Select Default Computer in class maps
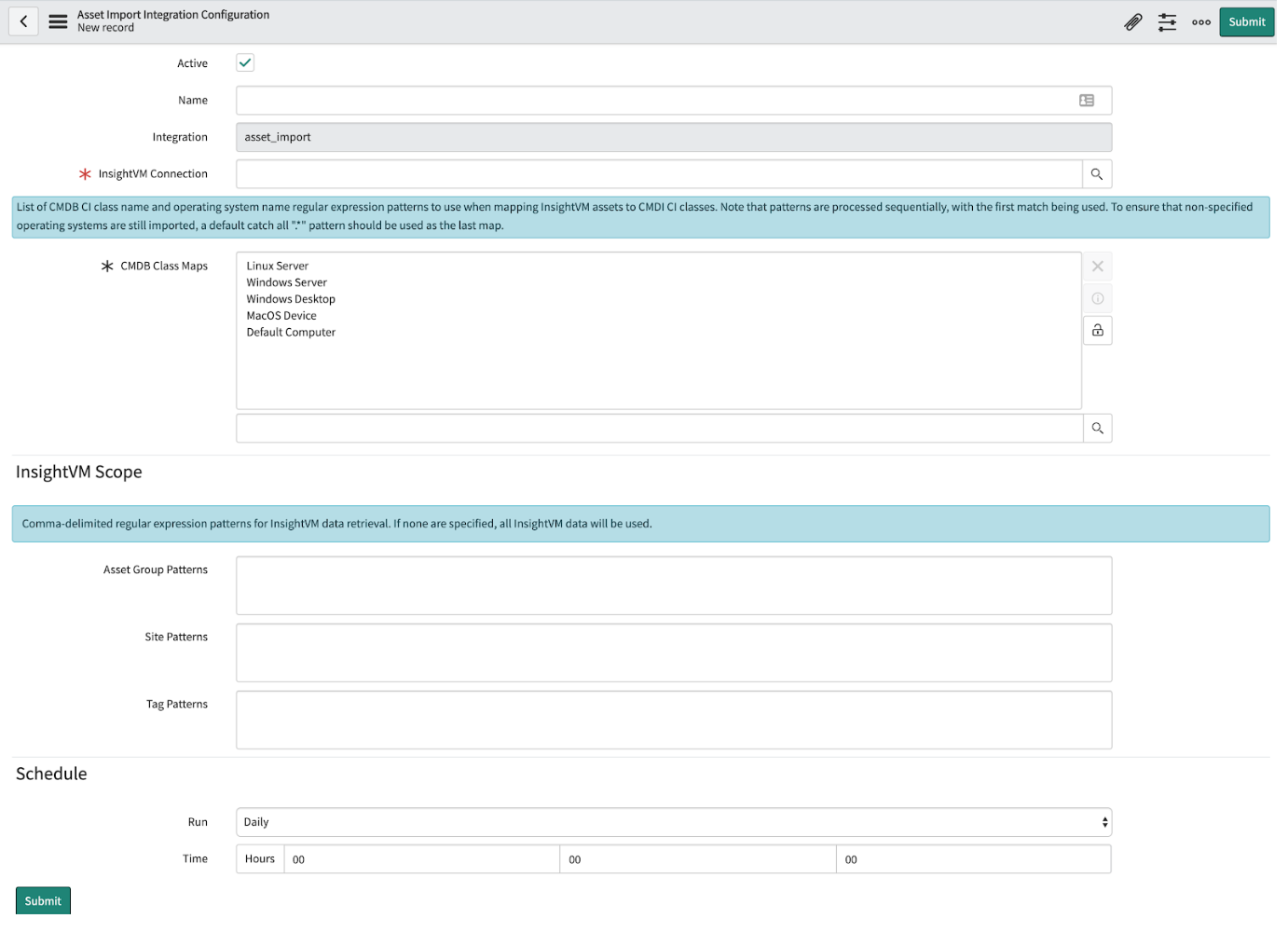 coord(291,333)
